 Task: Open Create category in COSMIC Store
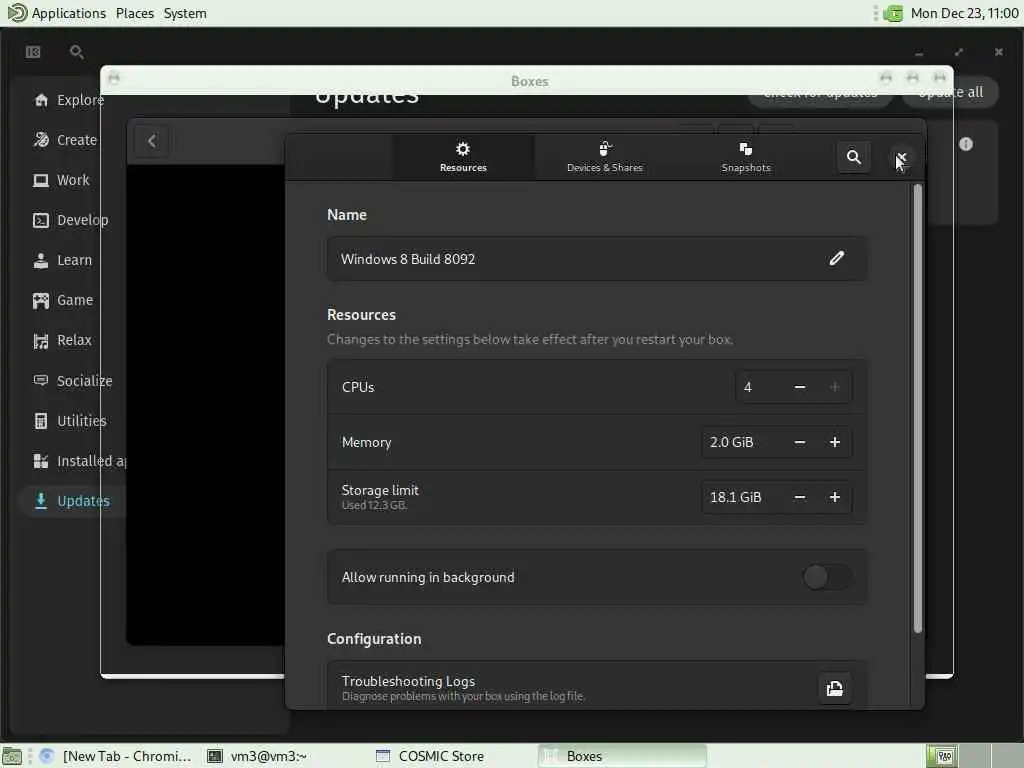click(x=65, y=140)
